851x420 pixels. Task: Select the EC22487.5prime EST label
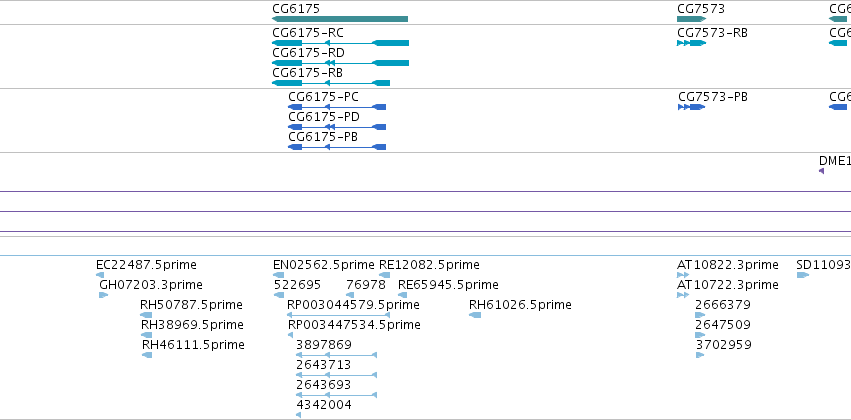coord(147,265)
